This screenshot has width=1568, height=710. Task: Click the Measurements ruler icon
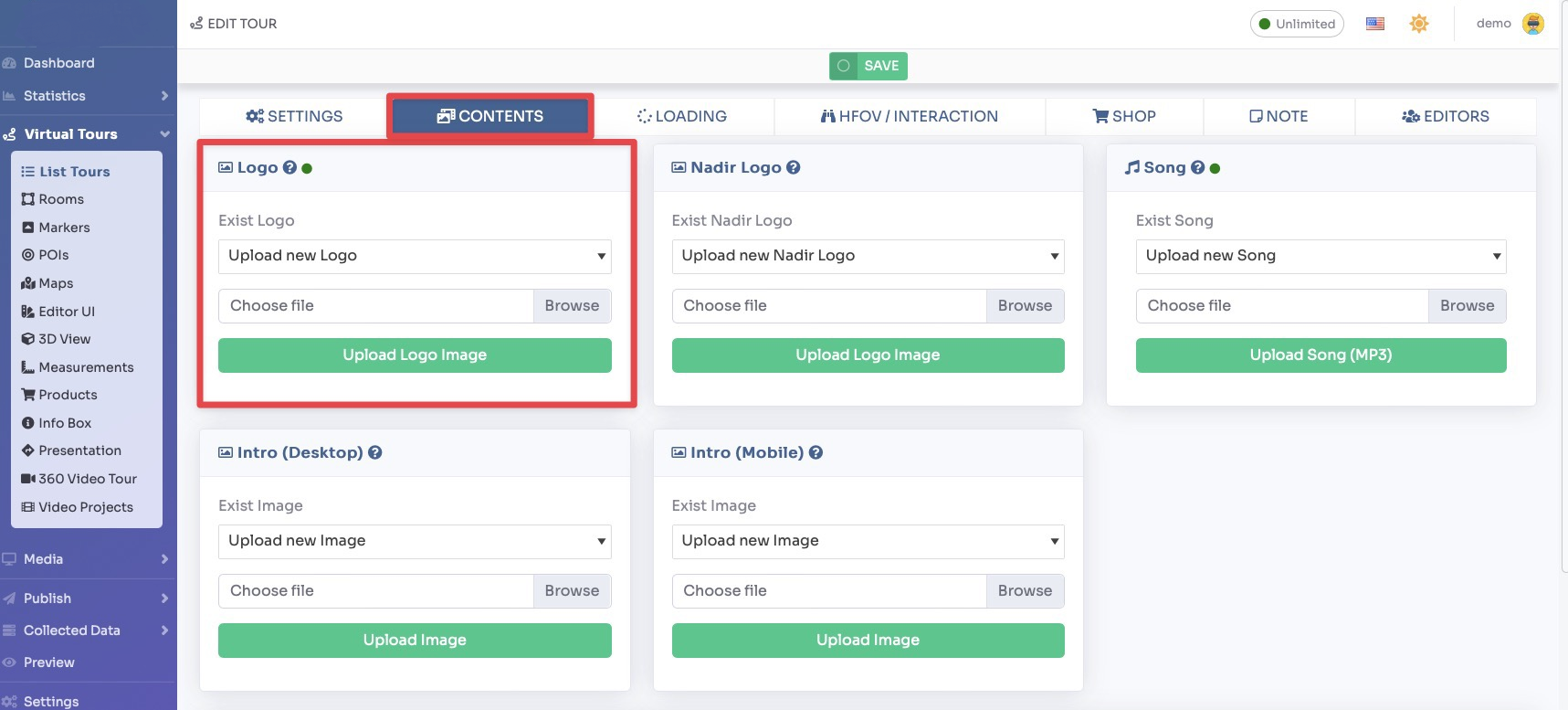click(28, 367)
